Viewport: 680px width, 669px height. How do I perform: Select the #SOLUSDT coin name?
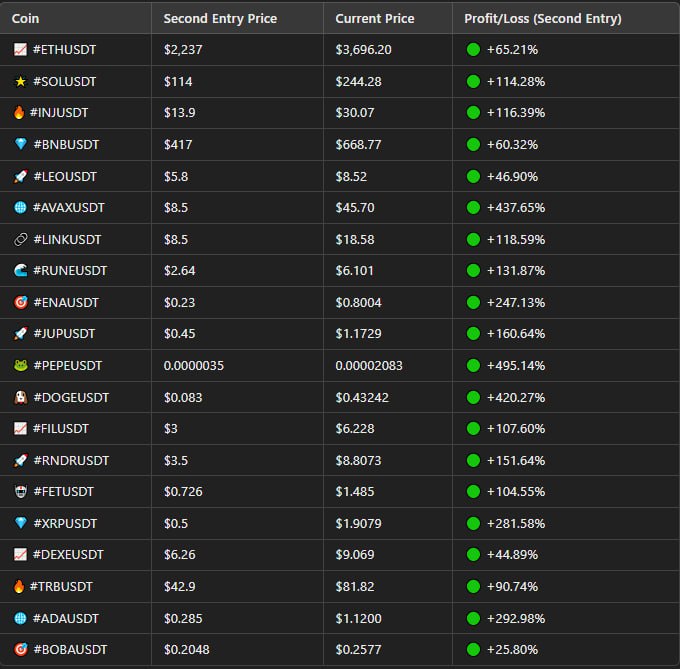click(64, 82)
